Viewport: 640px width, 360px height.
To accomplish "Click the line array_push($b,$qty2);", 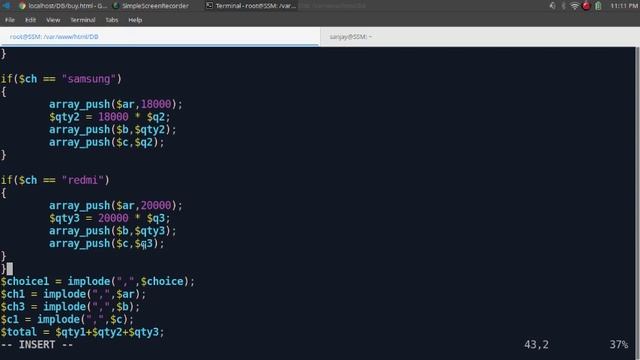I will (x=113, y=129).
